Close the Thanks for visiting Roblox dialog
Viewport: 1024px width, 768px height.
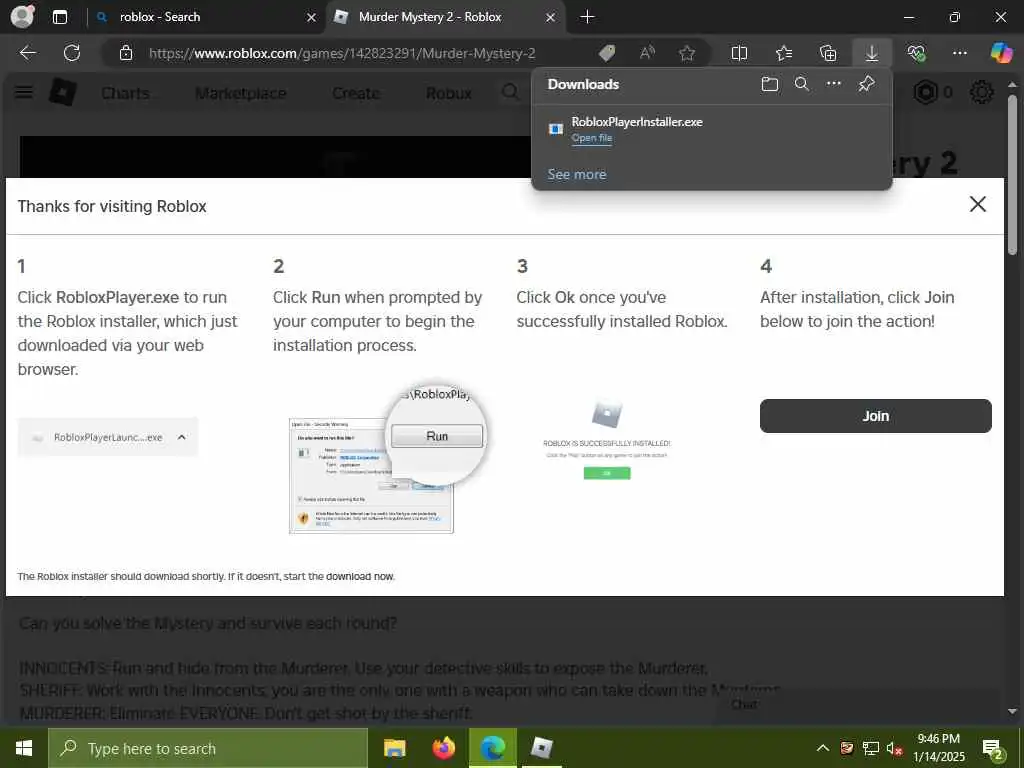coord(978,204)
